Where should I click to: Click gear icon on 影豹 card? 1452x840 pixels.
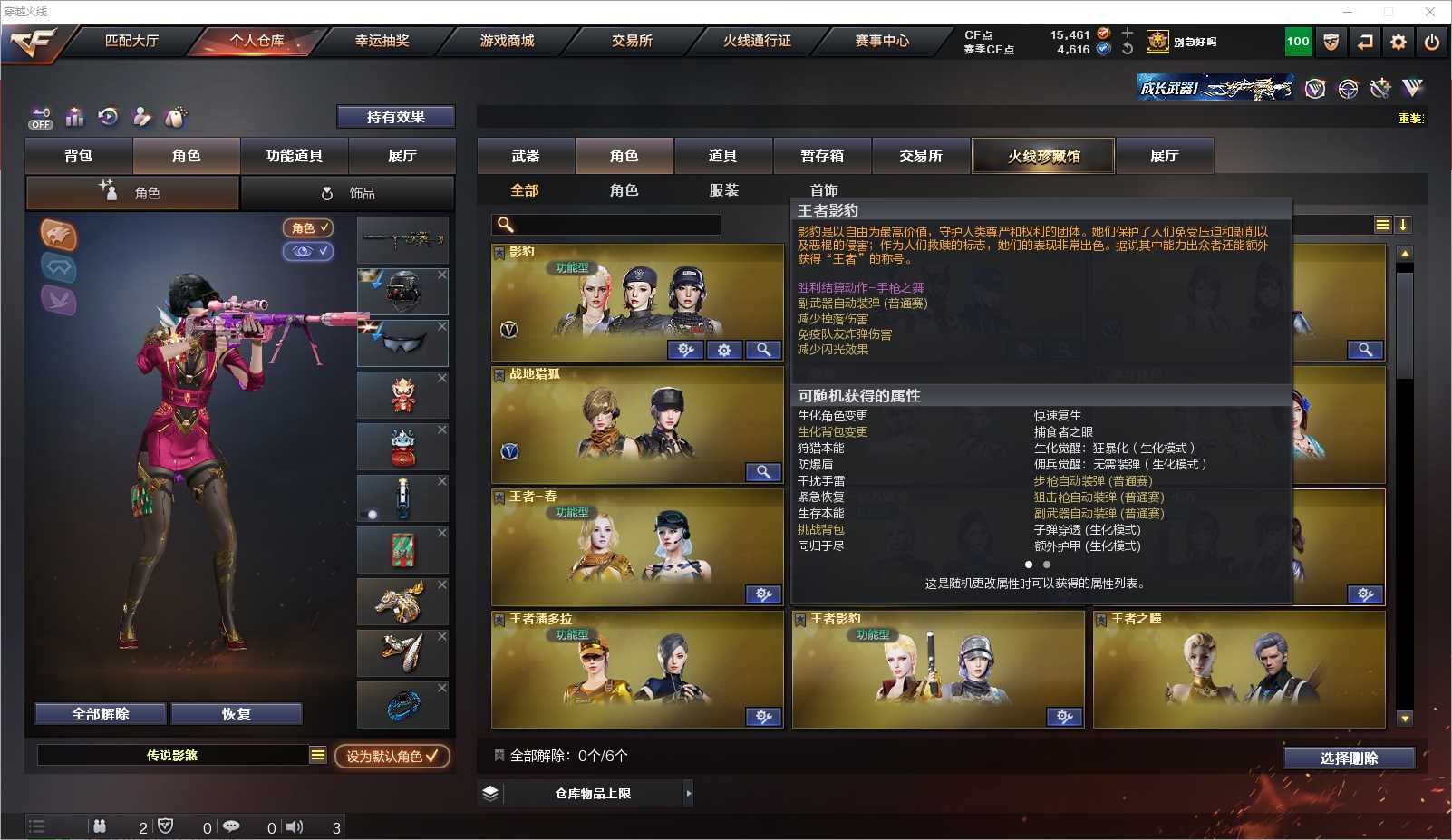point(724,350)
